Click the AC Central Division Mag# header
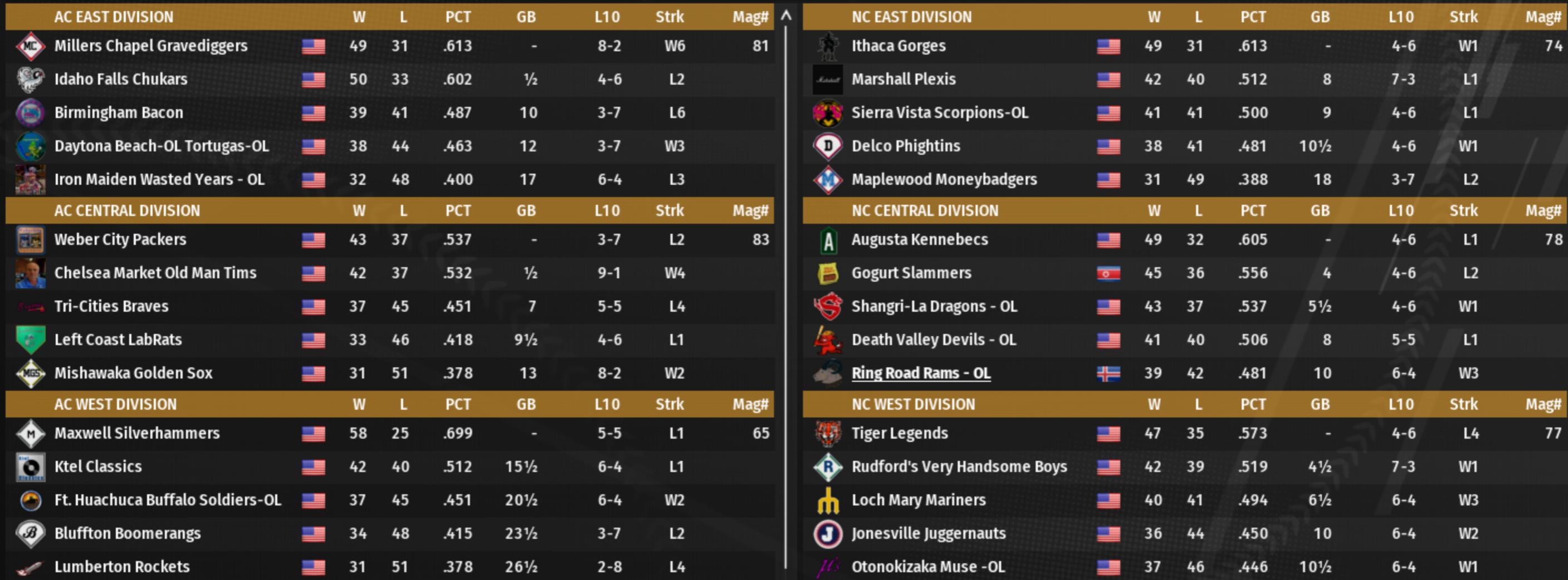1568x580 pixels. pyautogui.click(x=750, y=211)
